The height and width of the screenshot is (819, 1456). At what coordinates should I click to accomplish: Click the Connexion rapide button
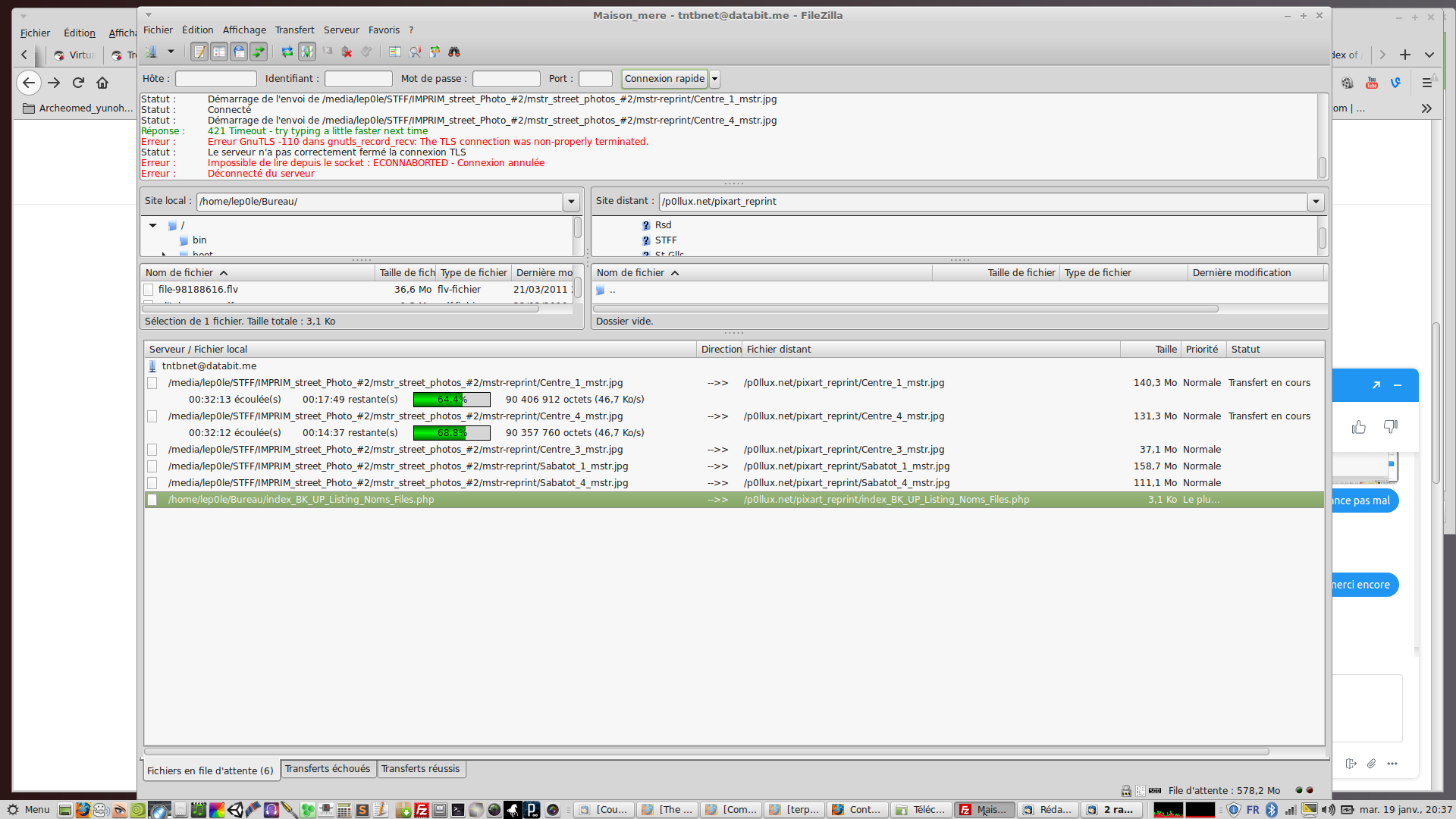(664, 79)
